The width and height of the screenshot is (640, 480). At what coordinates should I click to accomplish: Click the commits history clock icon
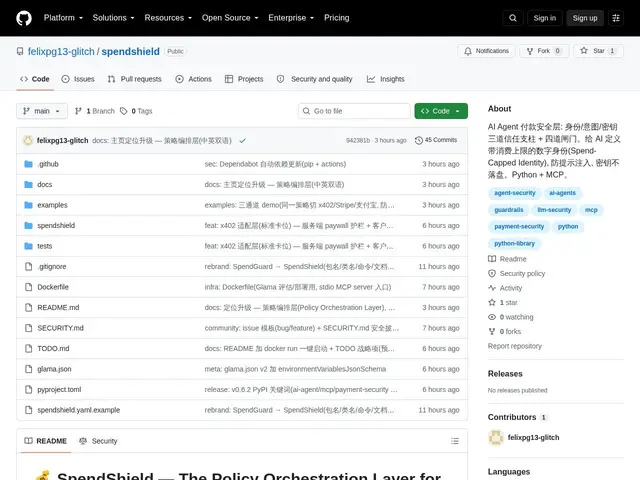[418, 140]
